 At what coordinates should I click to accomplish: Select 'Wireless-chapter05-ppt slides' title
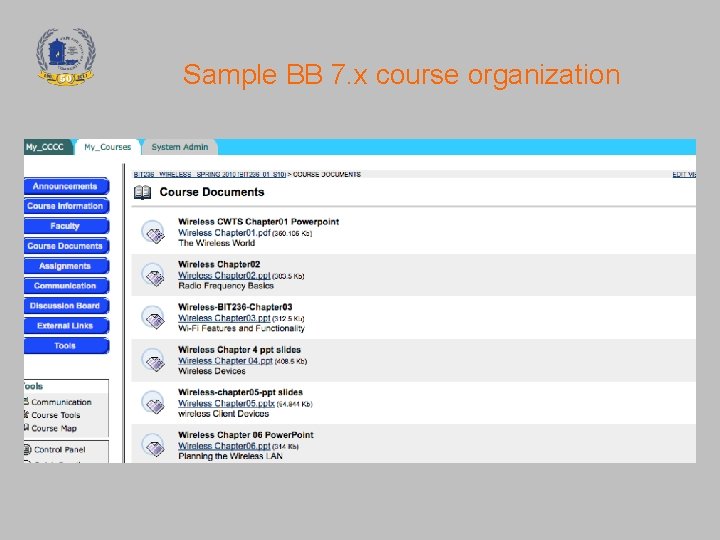(x=240, y=392)
